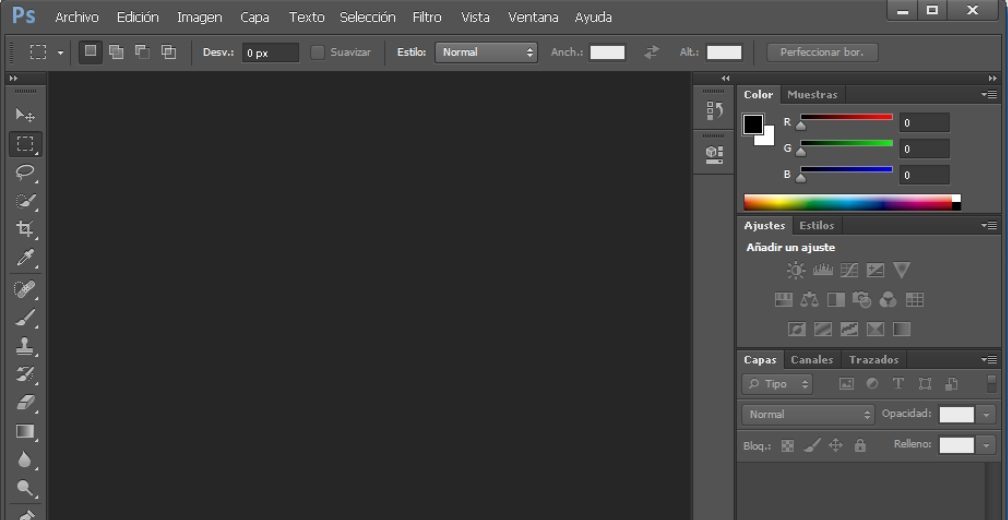Open the Opacidad slider arrow
The width and height of the screenshot is (1008, 520).
click(x=987, y=415)
